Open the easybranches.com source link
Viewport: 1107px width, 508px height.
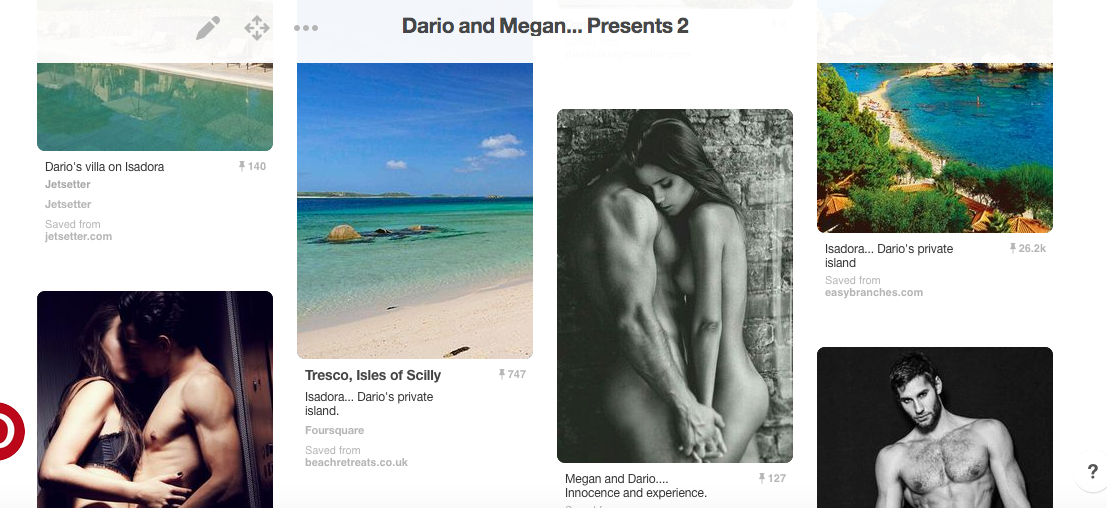click(x=874, y=292)
